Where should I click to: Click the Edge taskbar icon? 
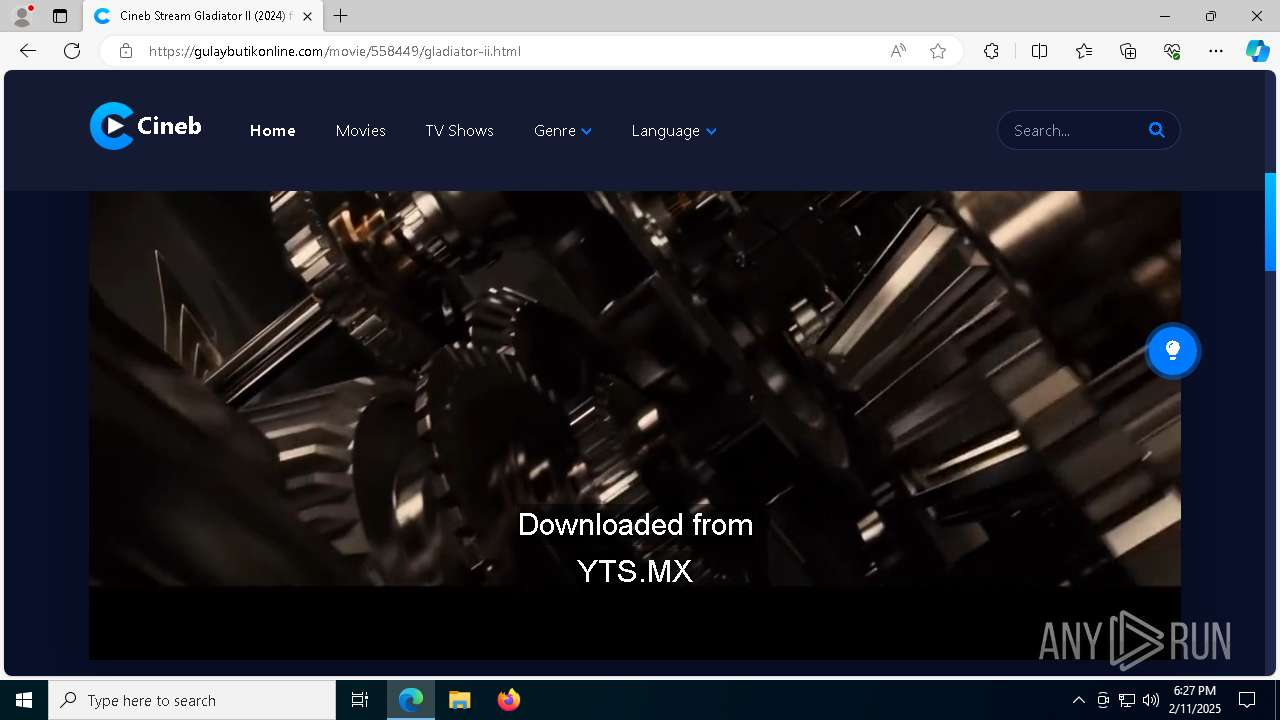(x=411, y=700)
